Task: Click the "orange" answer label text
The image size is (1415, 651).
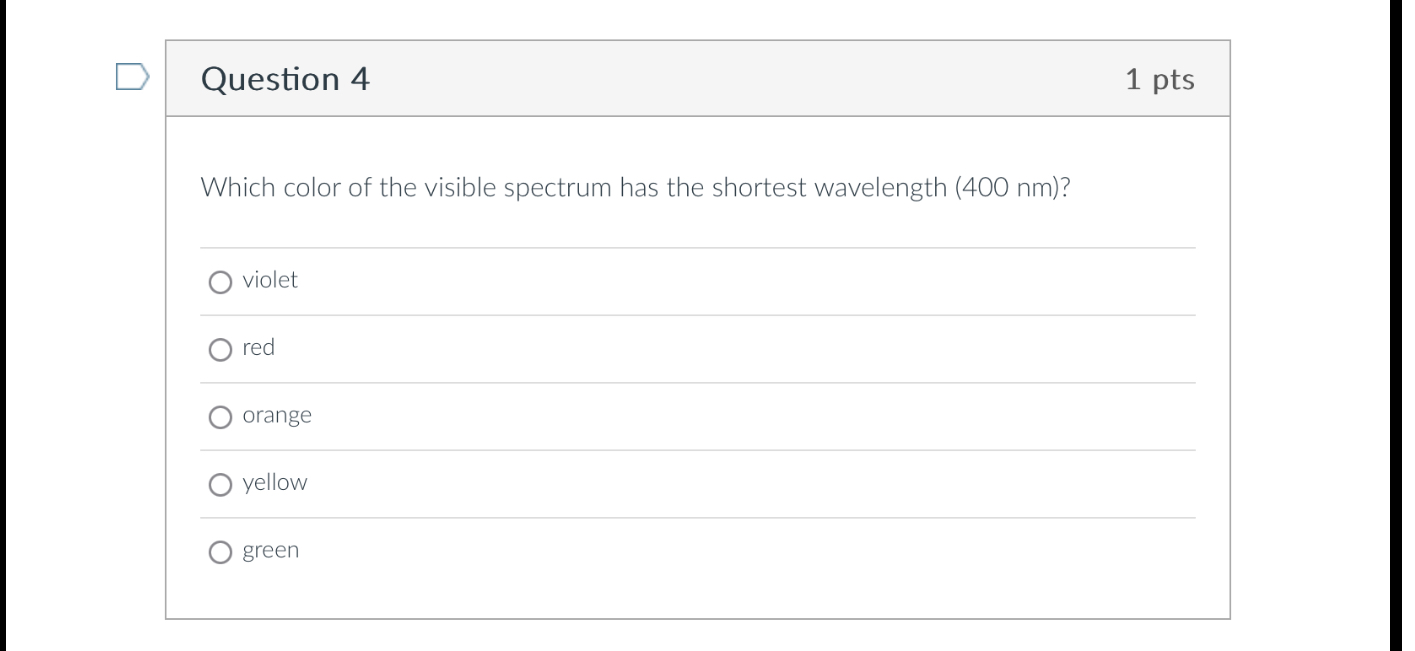Action: (277, 416)
